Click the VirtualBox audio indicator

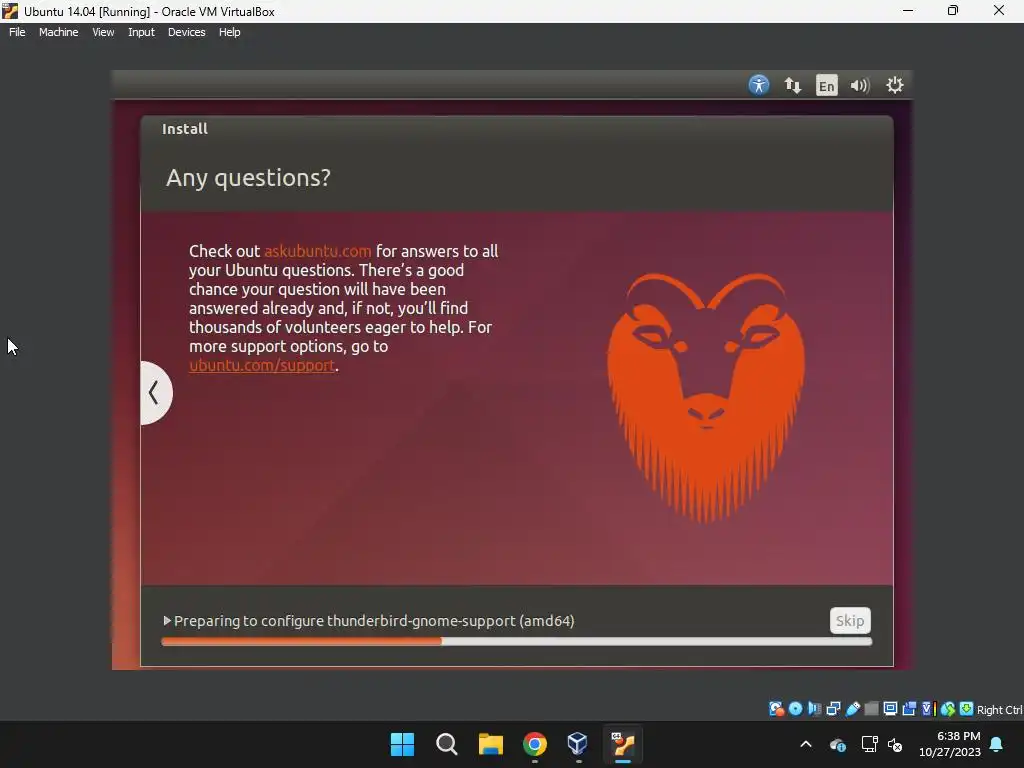814,709
